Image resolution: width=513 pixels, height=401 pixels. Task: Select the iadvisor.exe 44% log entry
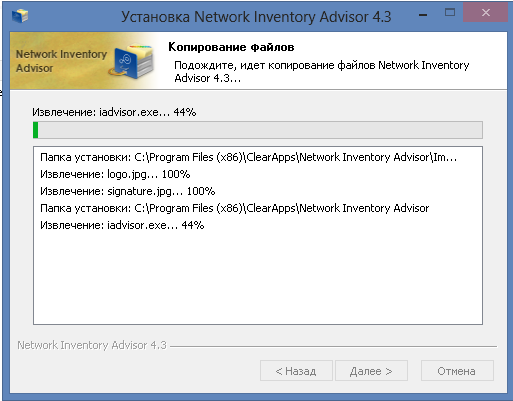point(122,225)
